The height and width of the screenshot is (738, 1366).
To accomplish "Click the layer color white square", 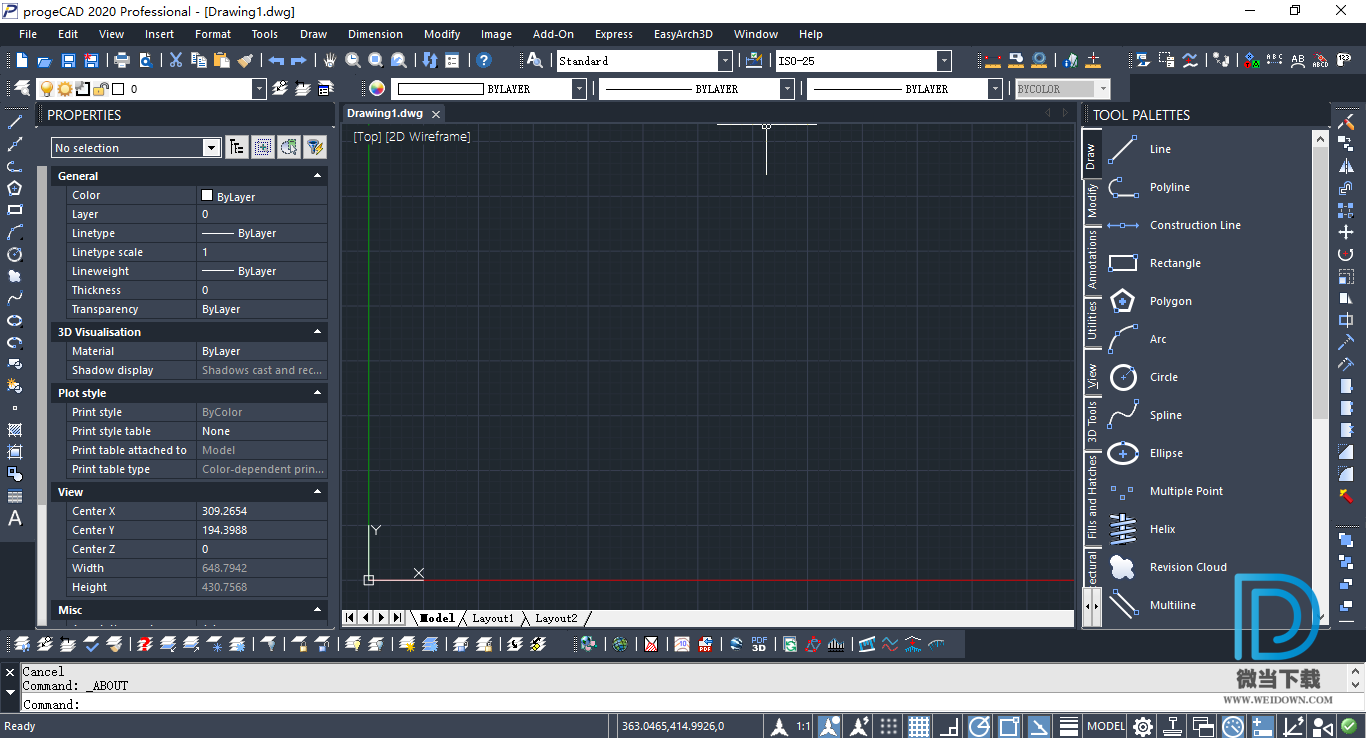I will click(x=118, y=89).
